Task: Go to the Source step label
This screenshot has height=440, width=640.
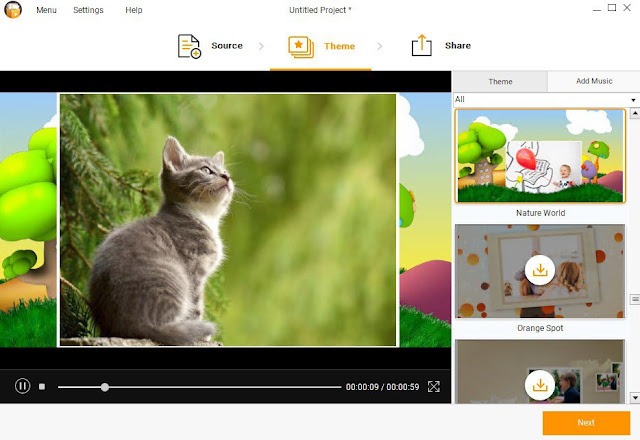Action: pos(227,46)
